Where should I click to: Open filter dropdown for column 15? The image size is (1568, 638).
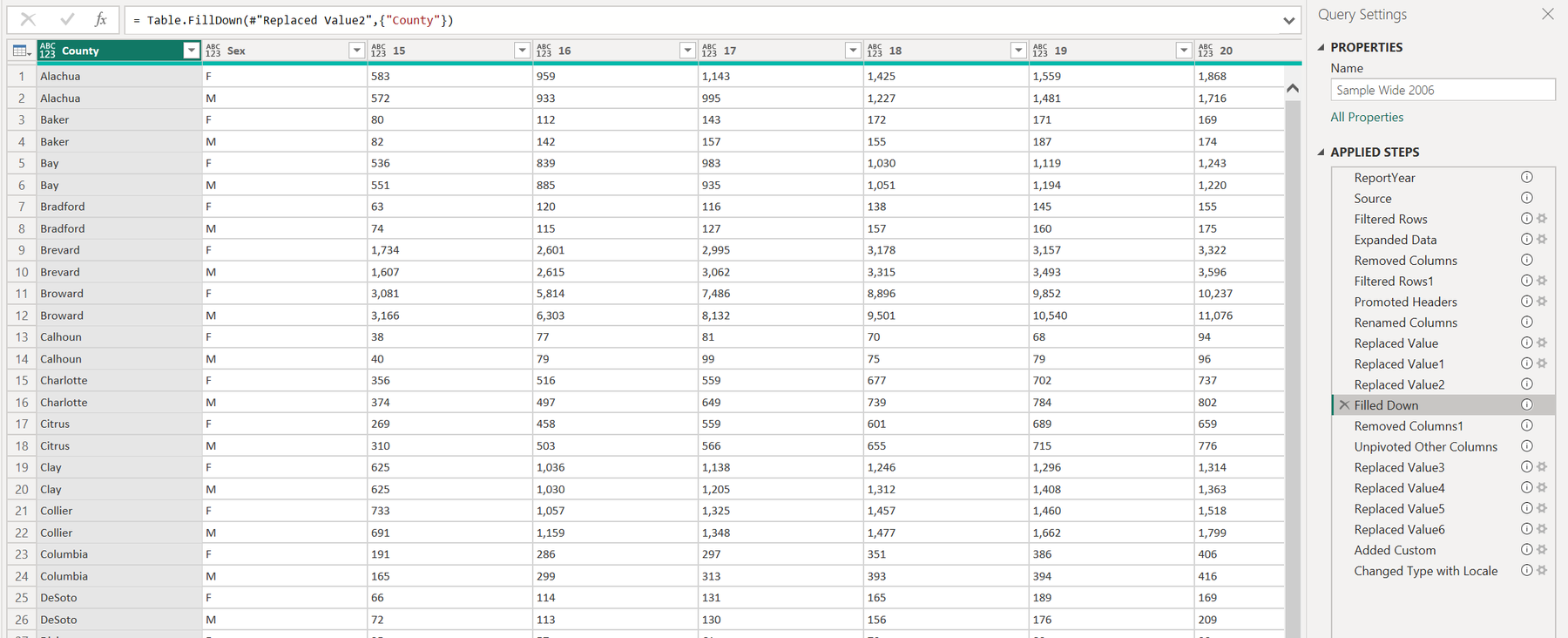point(522,51)
